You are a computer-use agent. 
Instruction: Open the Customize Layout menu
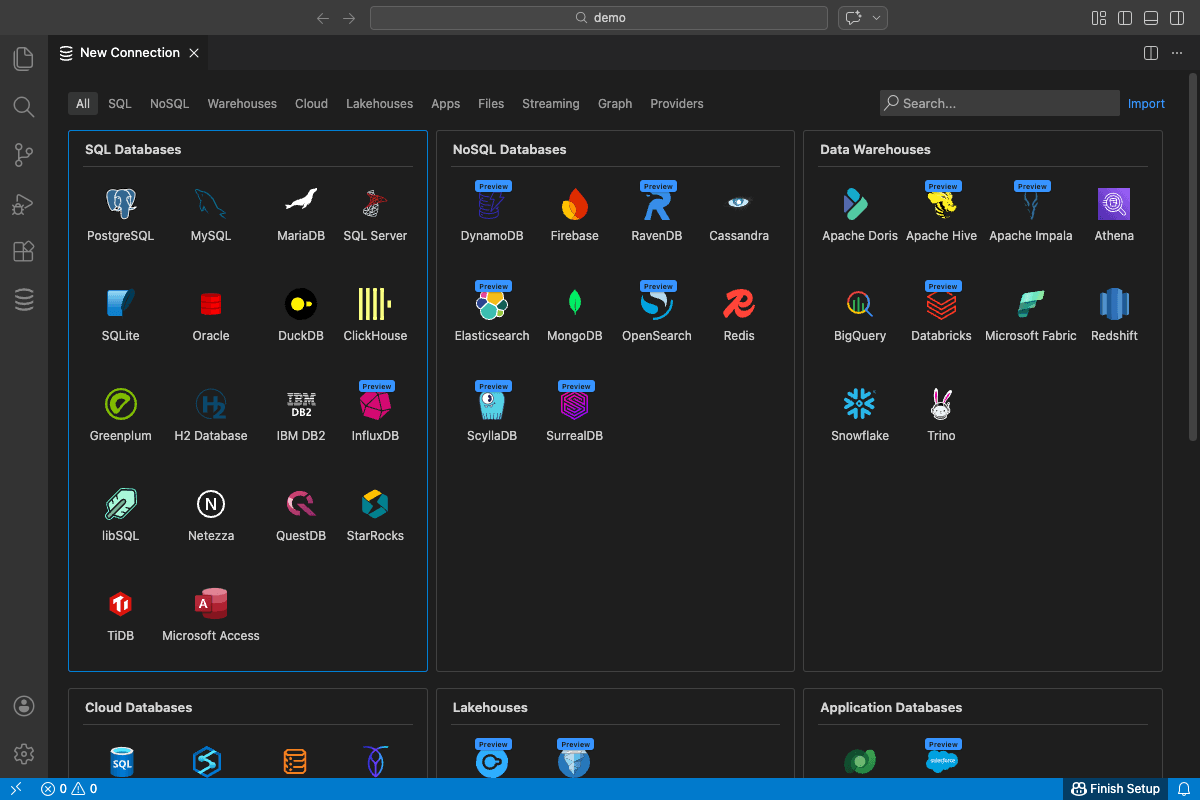(x=1099, y=18)
